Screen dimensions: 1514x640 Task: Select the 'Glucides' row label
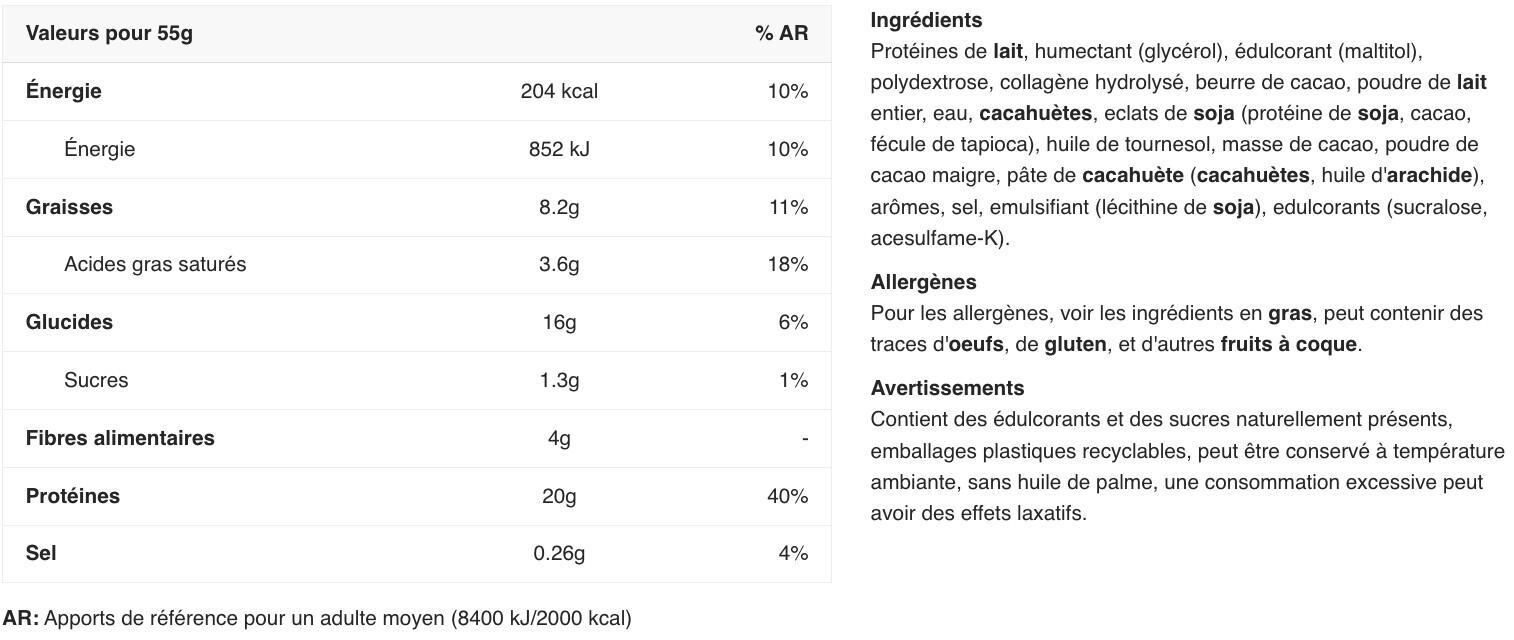69,322
